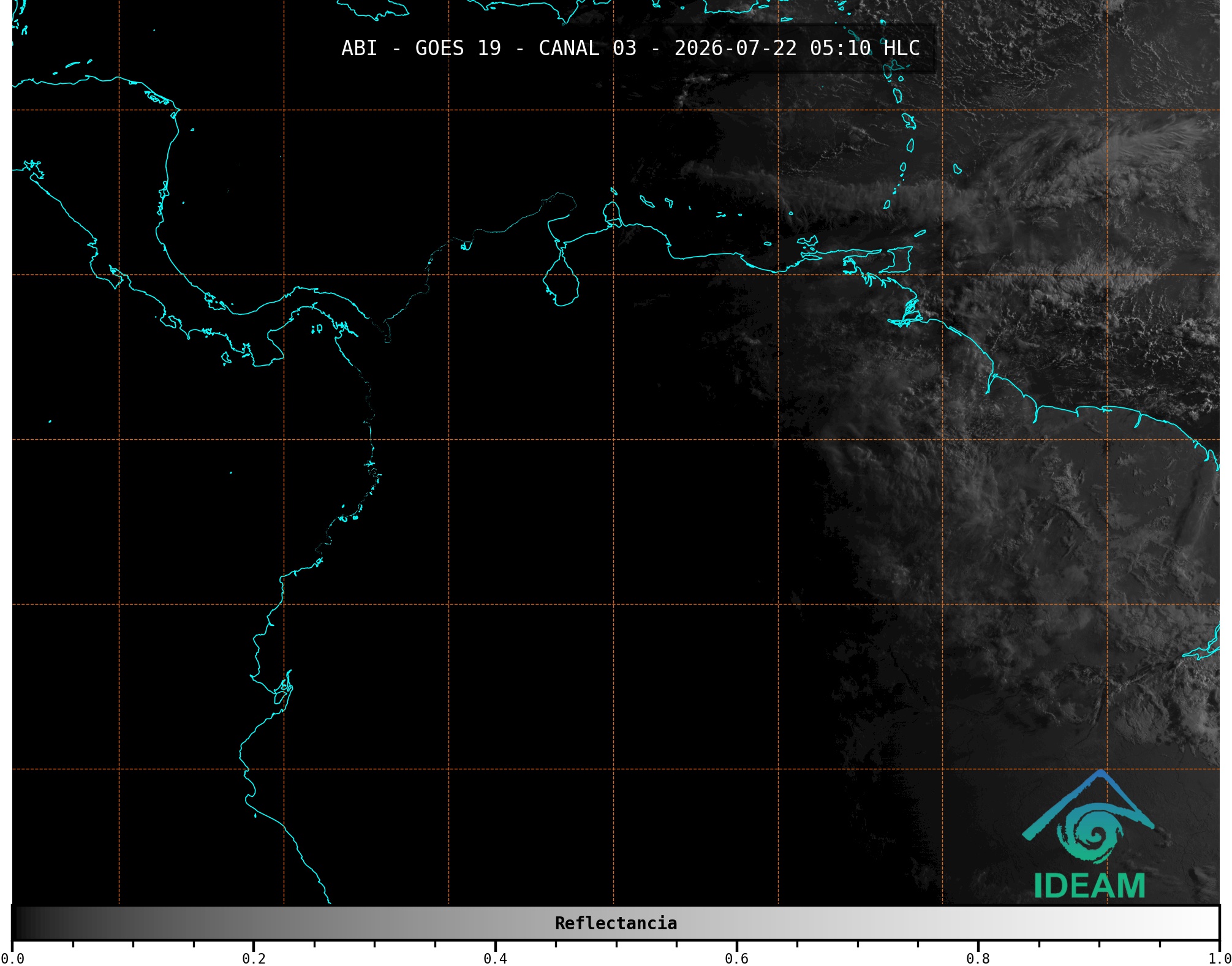Click the Reflectancia grayscale colorbar

click(616, 923)
